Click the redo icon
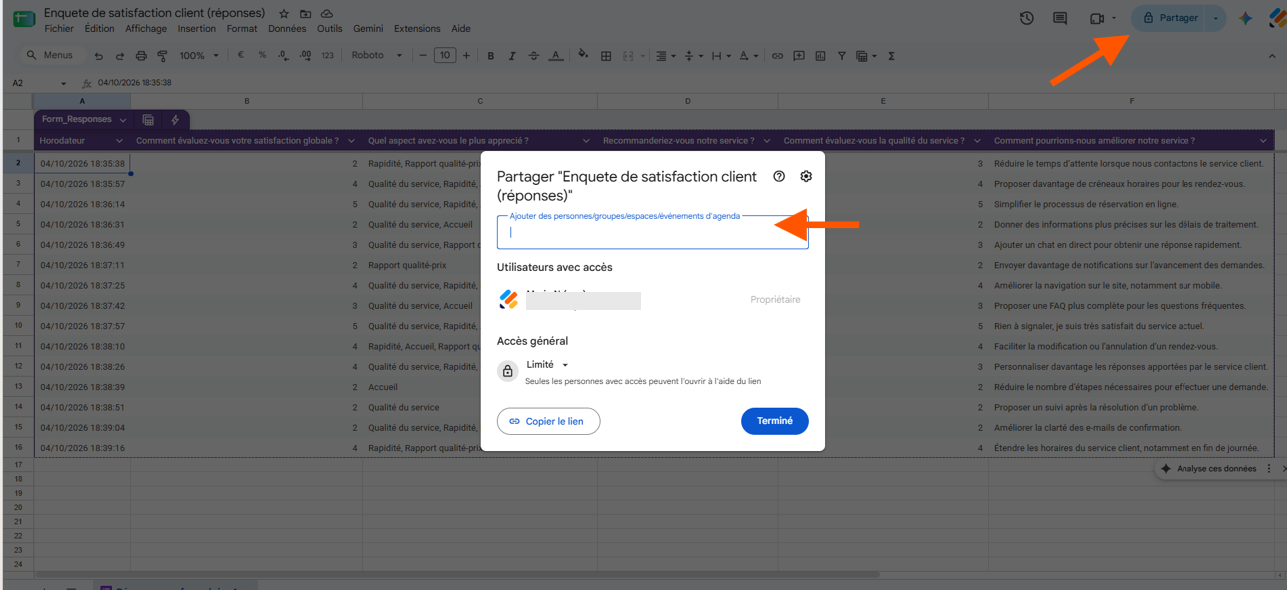Screen dimensions: 1287x590 (120, 56)
